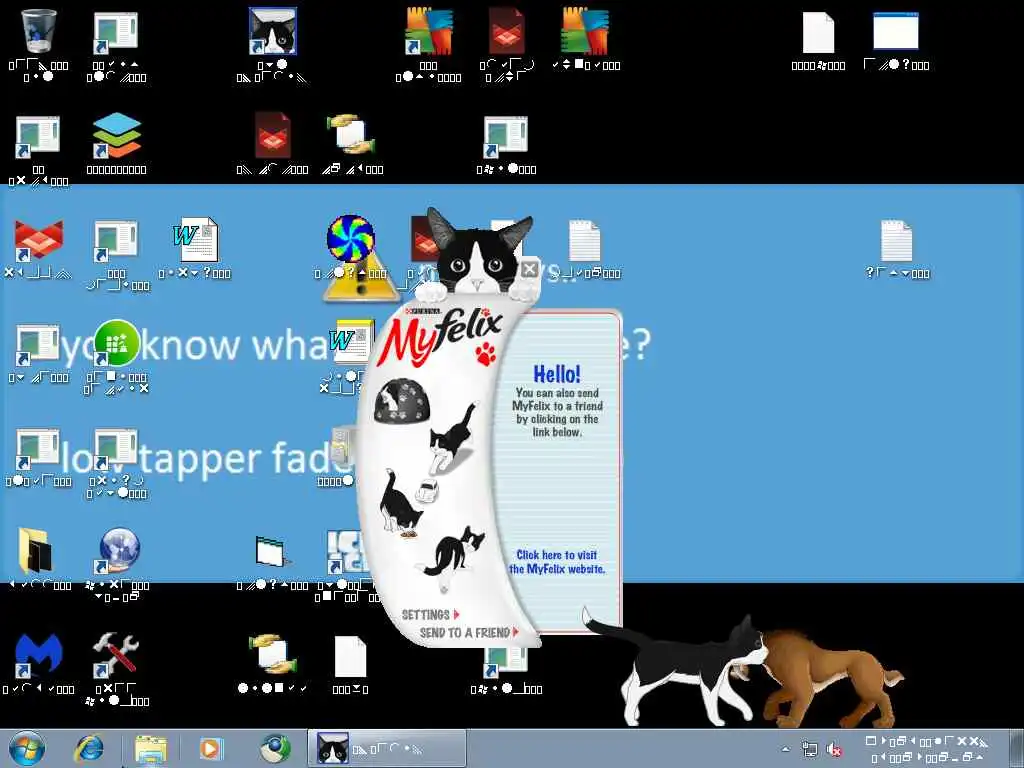Open the text file icon right of the MyFelix cat
The height and width of the screenshot is (768, 1024).
pos(584,240)
